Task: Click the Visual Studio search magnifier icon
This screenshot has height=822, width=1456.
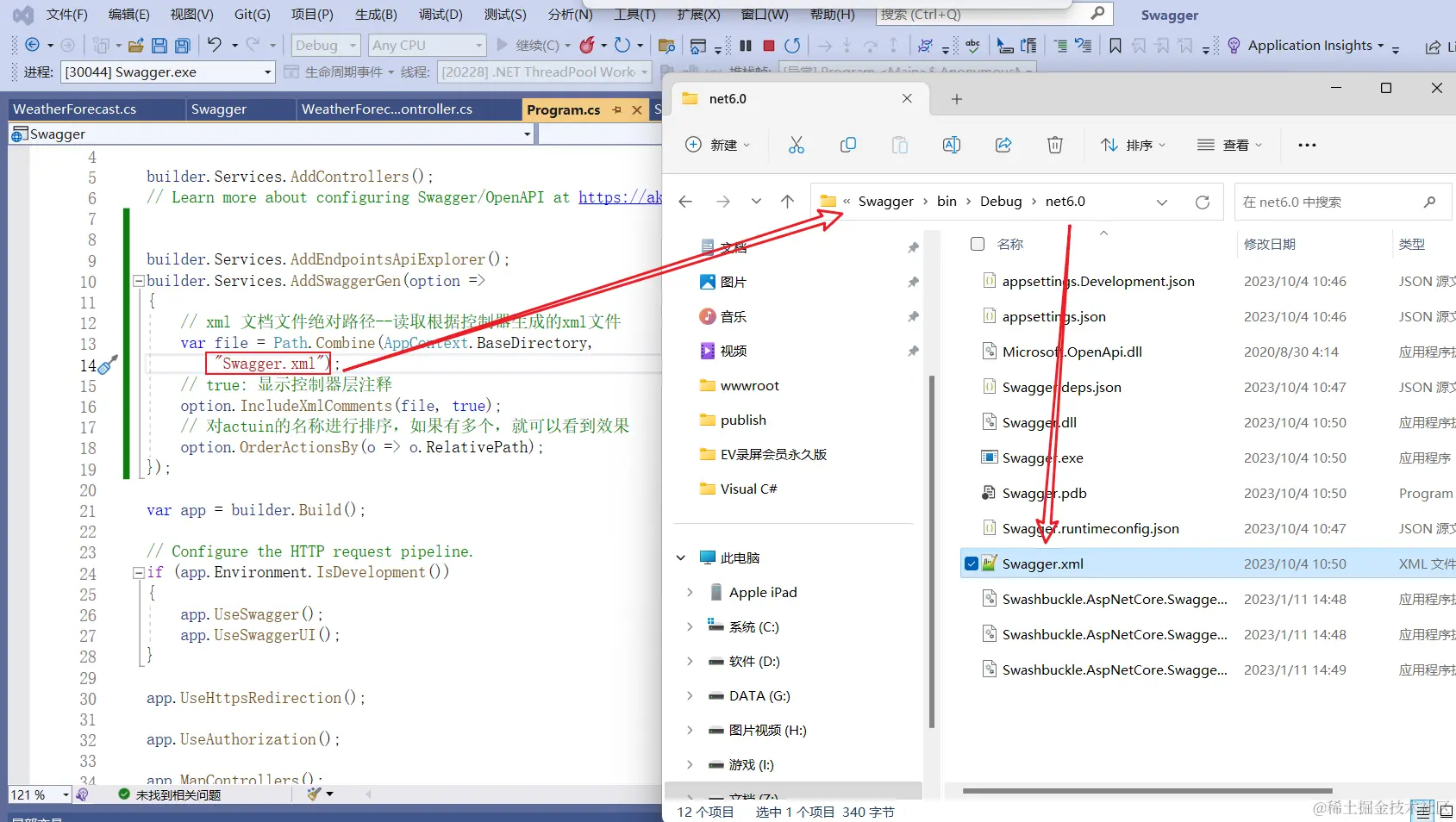Action: pyautogui.click(x=1097, y=14)
